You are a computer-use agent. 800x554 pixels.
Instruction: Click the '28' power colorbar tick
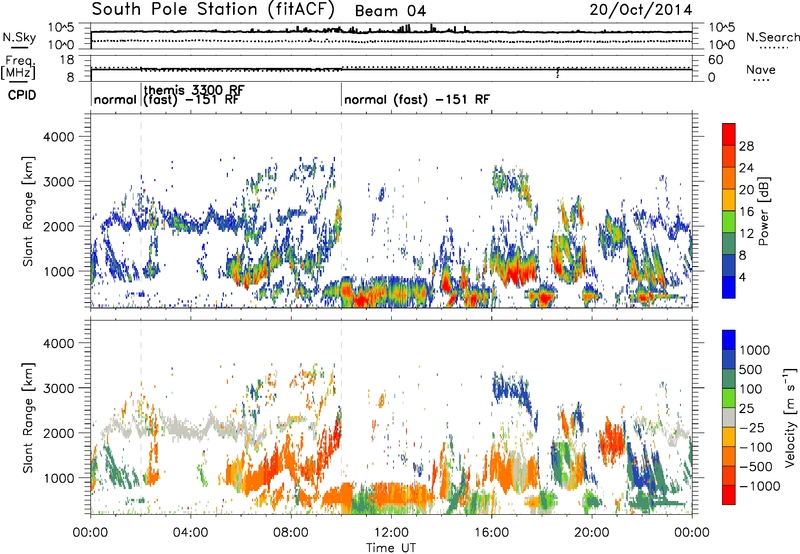[x=746, y=146]
